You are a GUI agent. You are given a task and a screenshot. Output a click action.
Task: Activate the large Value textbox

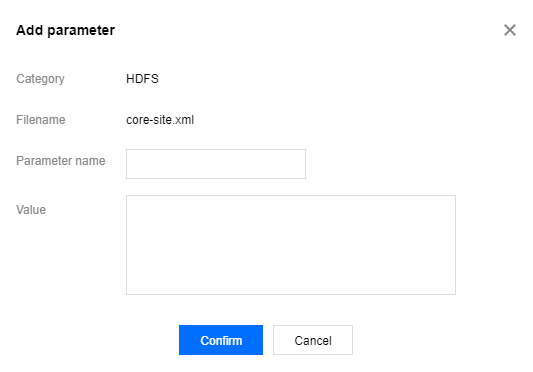point(291,245)
